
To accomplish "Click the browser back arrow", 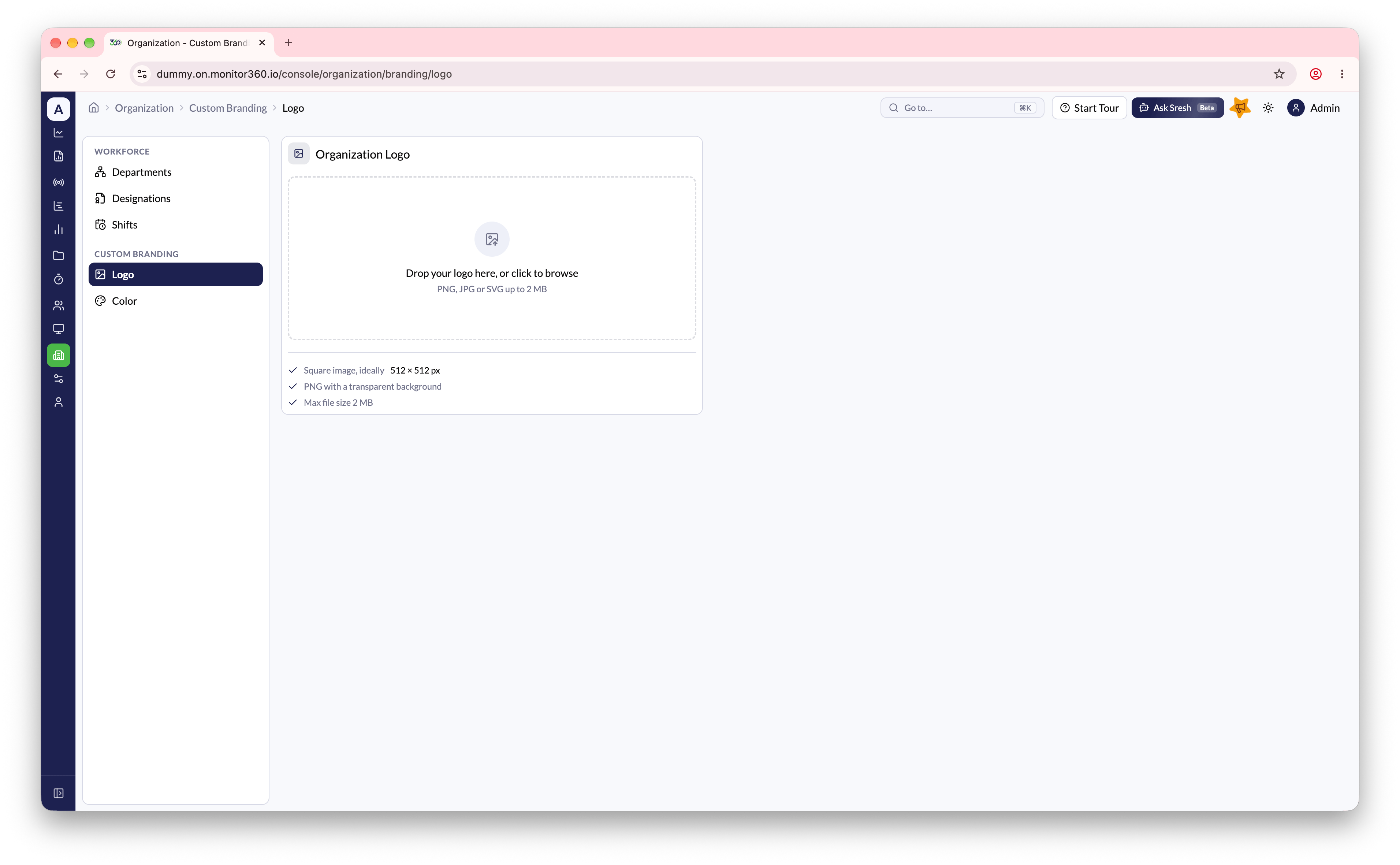I will pyautogui.click(x=58, y=74).
